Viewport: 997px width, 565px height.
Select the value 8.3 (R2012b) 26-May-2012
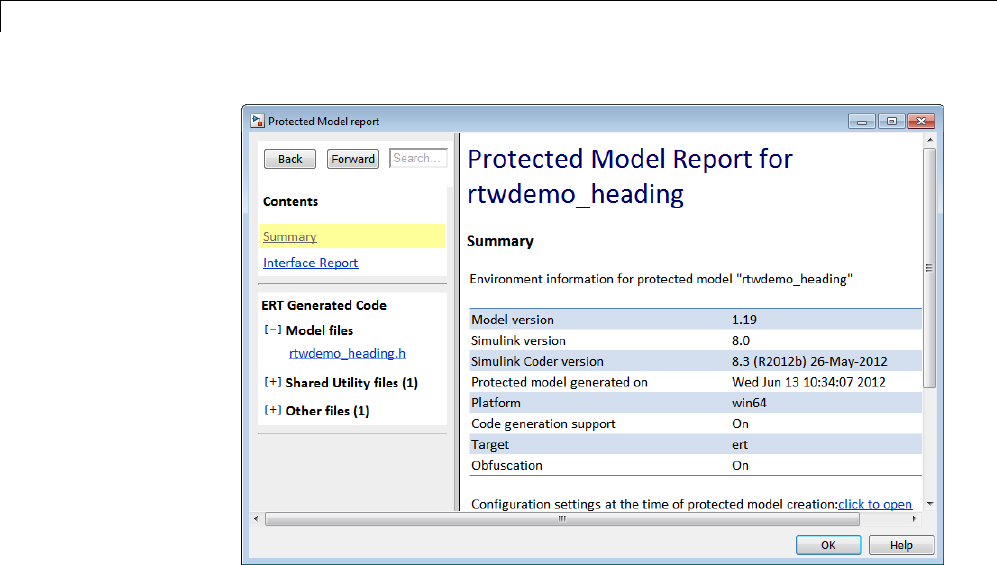(809, 362)
